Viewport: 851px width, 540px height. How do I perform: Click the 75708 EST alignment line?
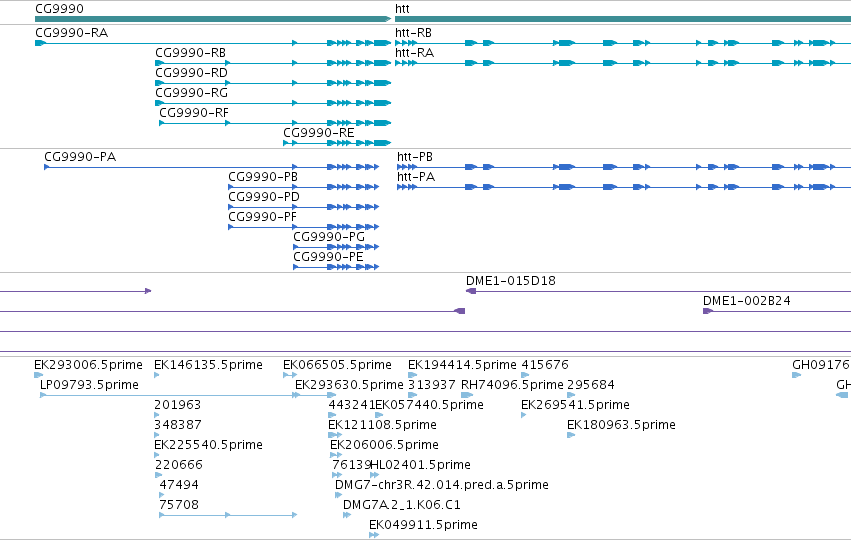pos(228,515)
